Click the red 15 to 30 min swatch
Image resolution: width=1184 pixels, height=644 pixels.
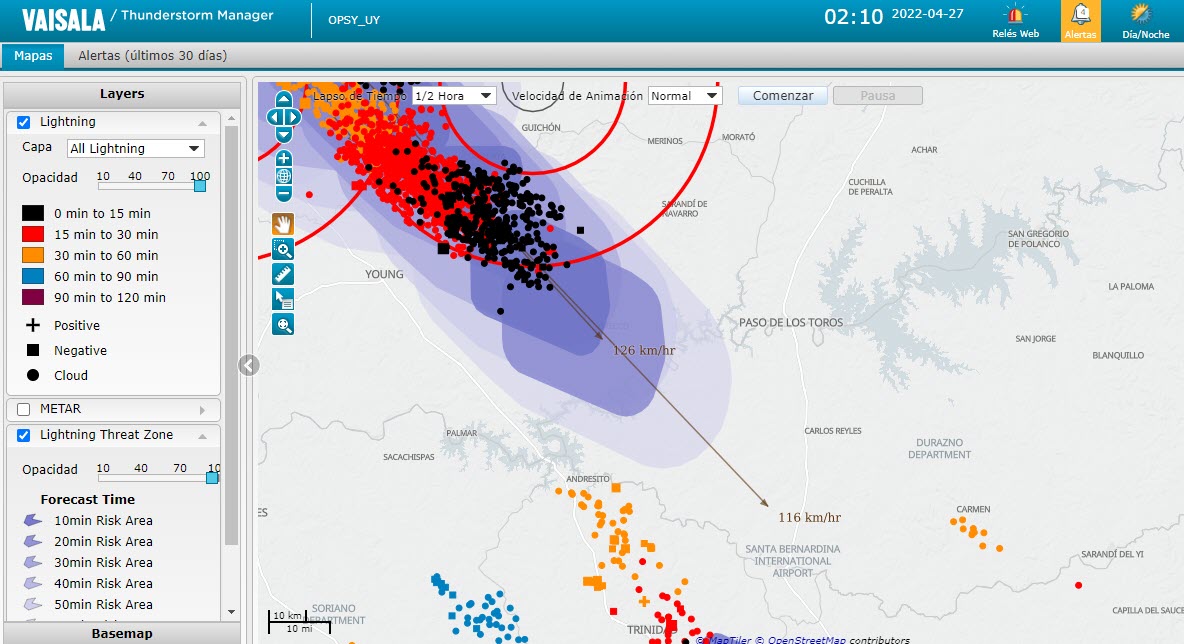32,234
